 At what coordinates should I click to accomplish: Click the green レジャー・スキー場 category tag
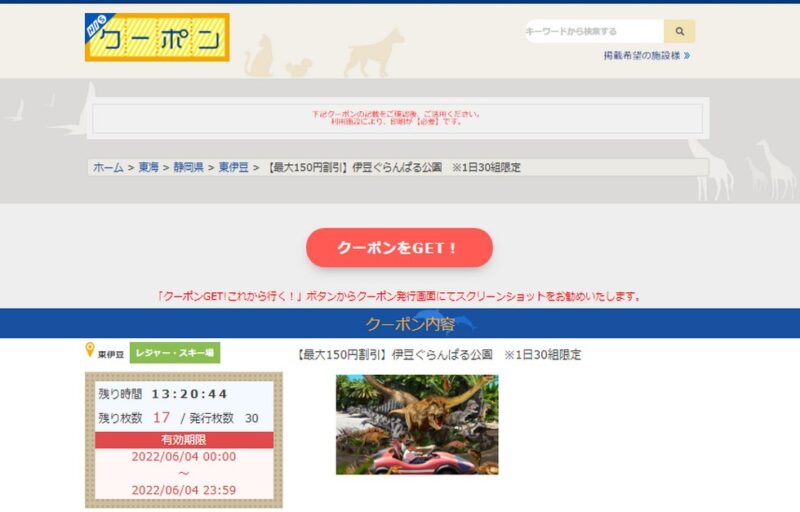coord(174,353)
